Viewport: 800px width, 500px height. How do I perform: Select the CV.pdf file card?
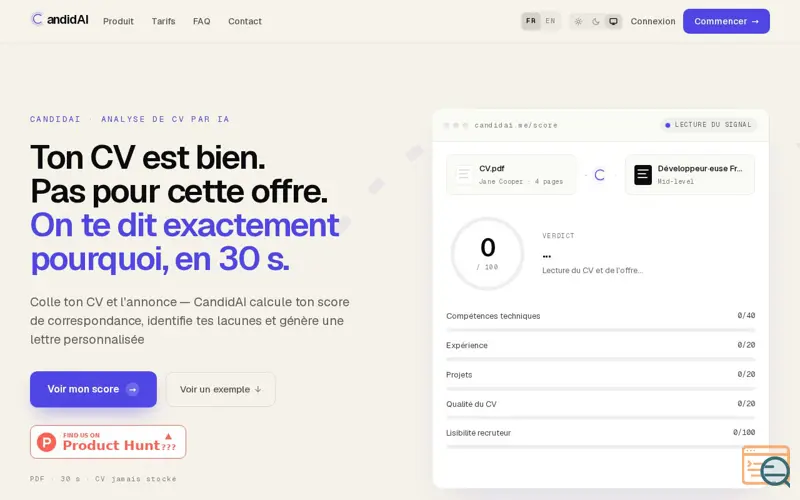tap(511, 174)
